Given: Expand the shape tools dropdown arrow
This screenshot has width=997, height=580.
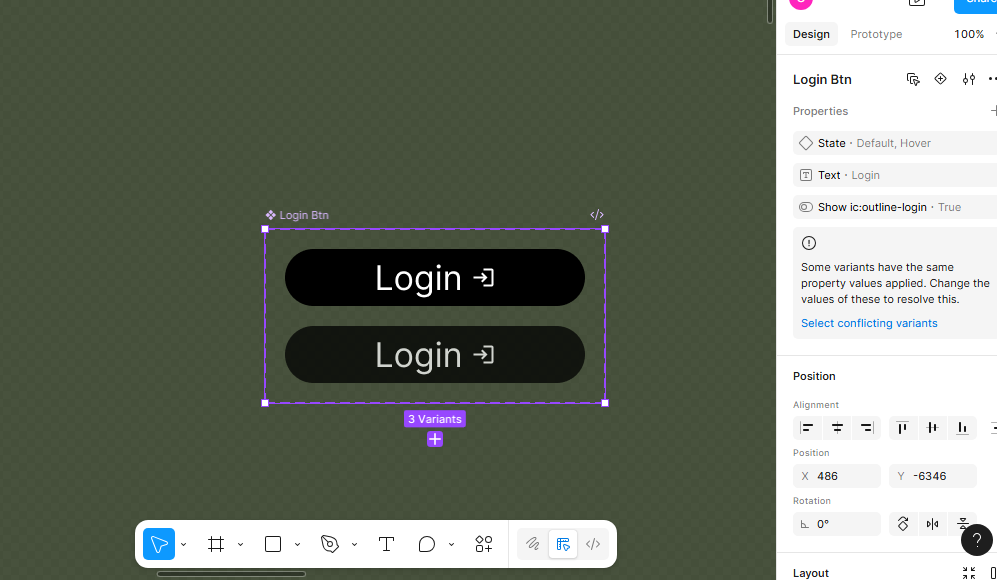Looking at the screenshot, I should click(297, 545).
